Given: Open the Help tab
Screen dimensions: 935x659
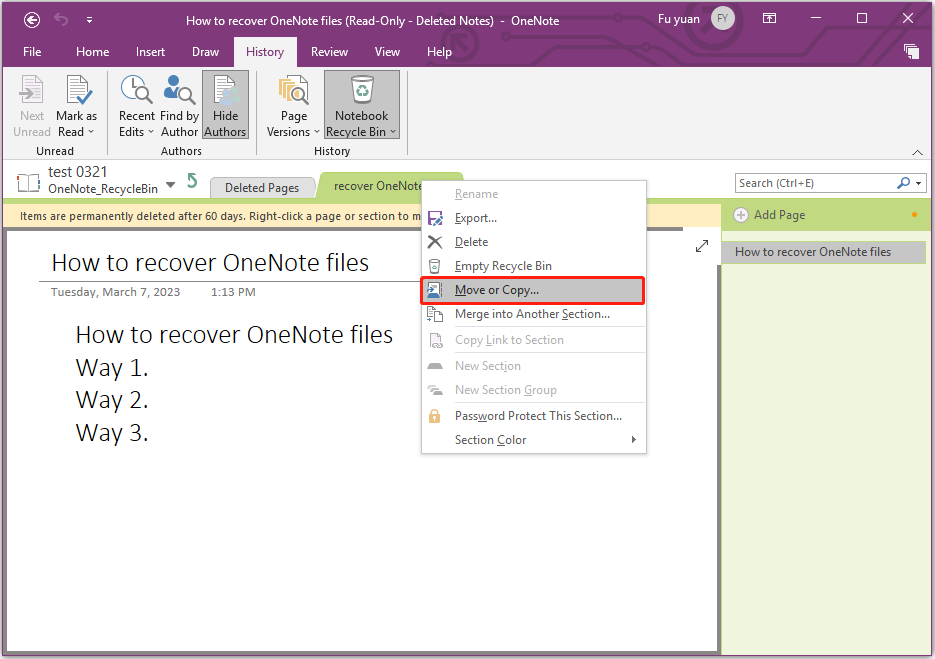Looking at the screenshot, I should 439,52.
